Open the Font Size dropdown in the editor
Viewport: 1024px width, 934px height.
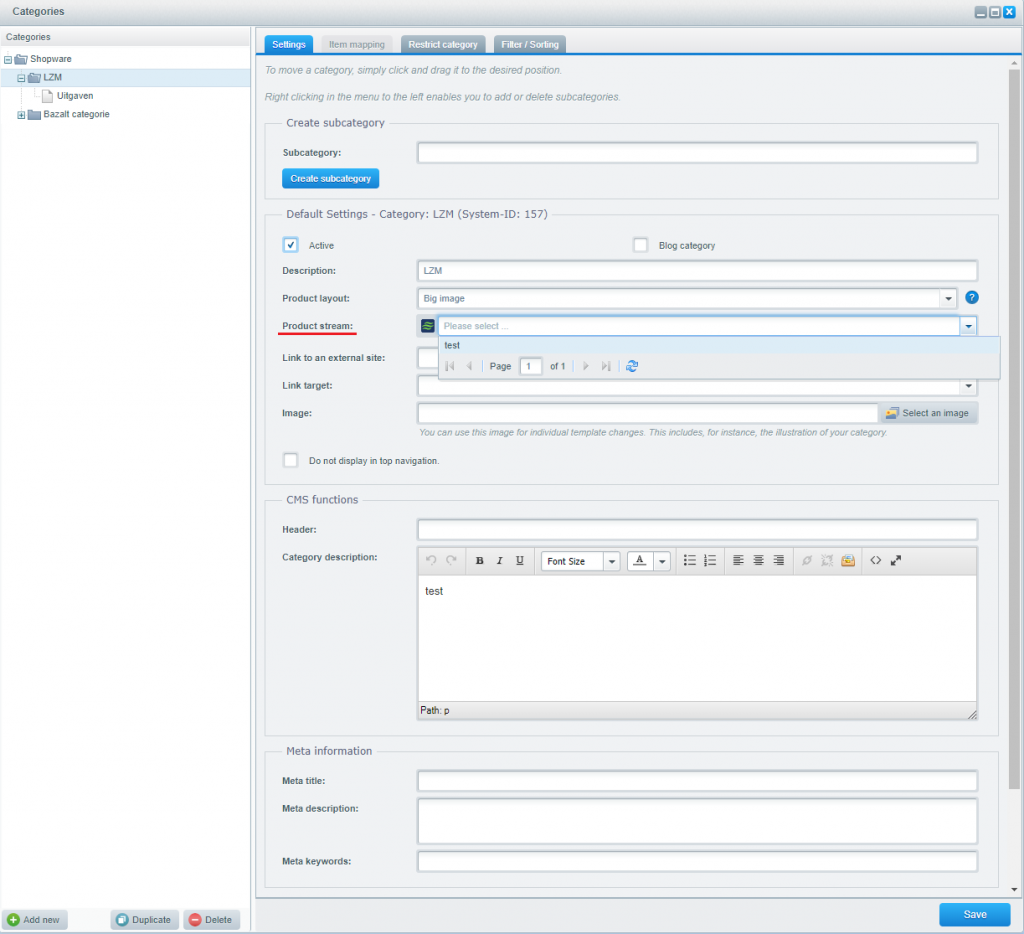tap(612, 560)
